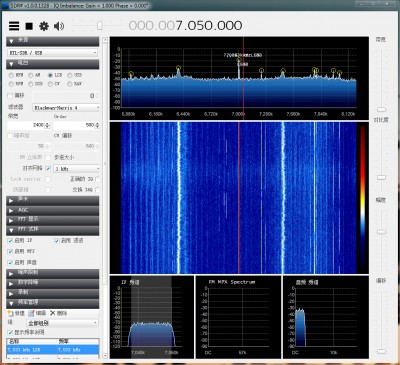Screen dimensions: 400x365
Task: Expand the Audio panel above AGC
Action: [53, 200]
